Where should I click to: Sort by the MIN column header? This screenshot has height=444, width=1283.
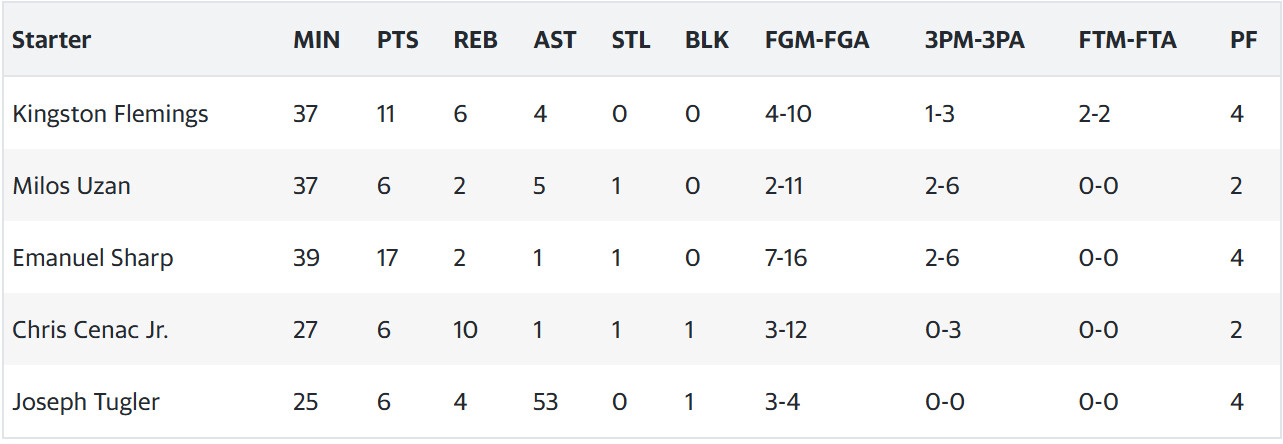[316, 40]
